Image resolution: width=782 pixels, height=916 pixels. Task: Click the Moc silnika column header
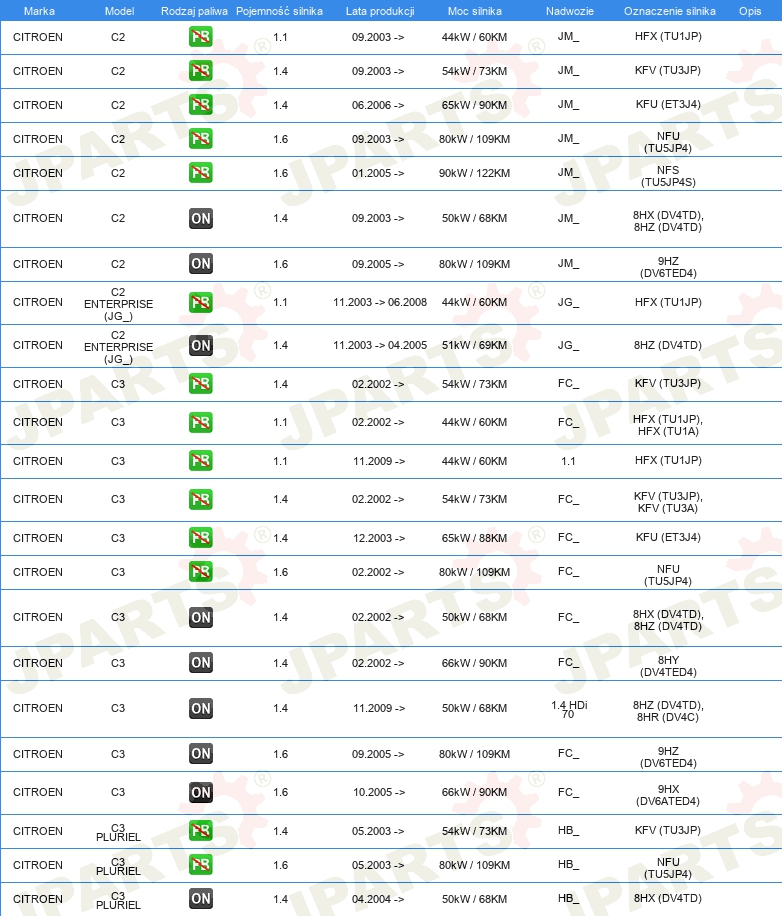(474, 11)
